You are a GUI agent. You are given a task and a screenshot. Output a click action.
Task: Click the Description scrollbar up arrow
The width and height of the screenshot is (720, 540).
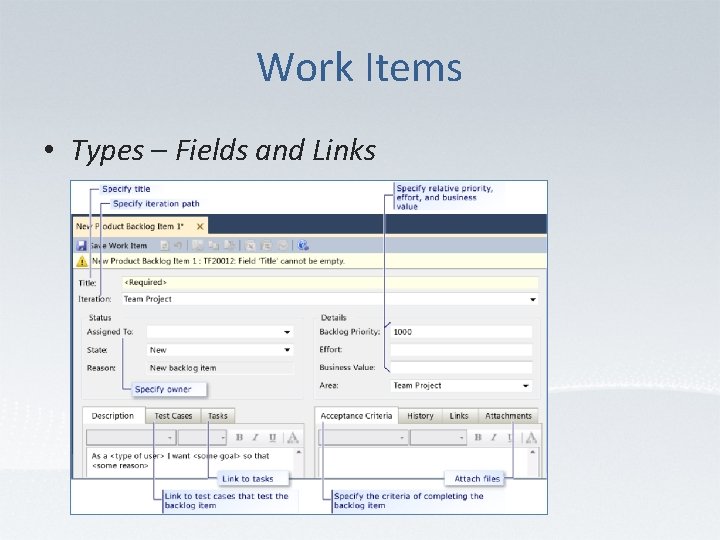(x=299, y=452)
